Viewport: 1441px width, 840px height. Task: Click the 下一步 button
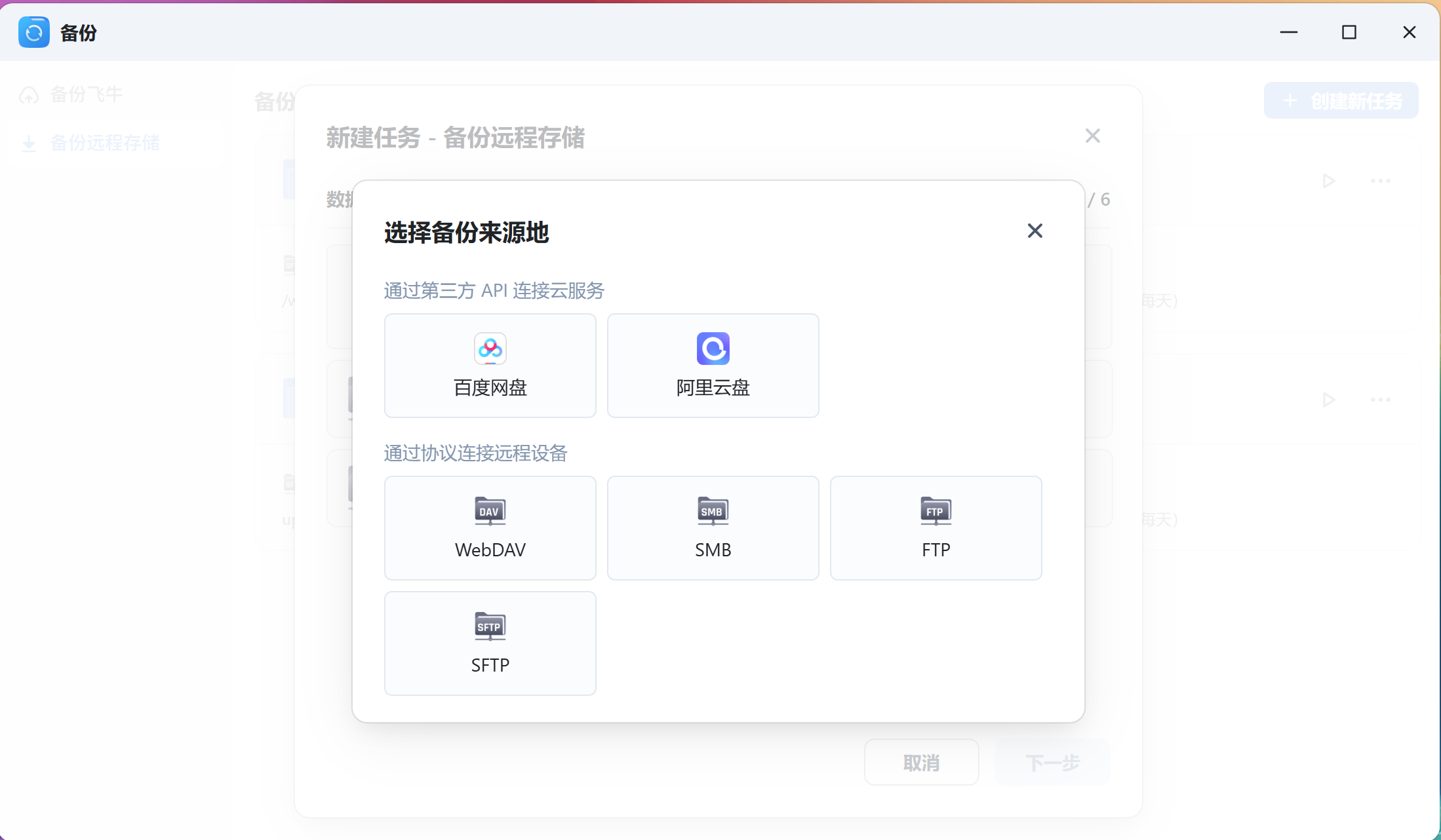tap(1052, 763)
